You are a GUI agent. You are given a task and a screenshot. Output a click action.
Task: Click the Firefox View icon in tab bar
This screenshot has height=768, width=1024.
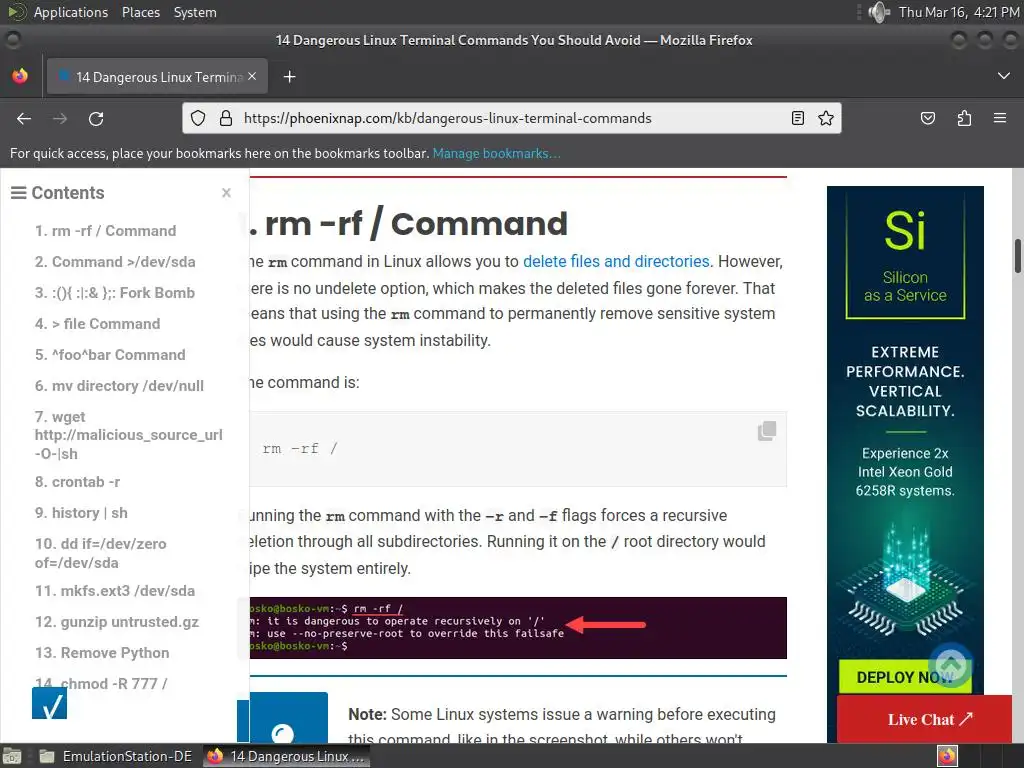click(x=20, y=76)
